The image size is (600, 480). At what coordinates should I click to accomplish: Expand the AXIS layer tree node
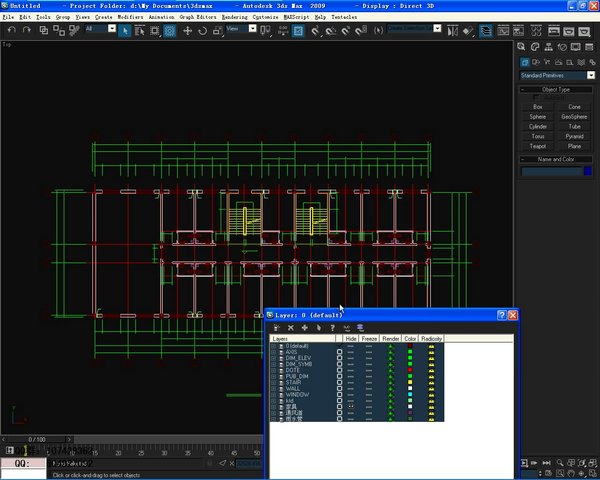point(274,352)
